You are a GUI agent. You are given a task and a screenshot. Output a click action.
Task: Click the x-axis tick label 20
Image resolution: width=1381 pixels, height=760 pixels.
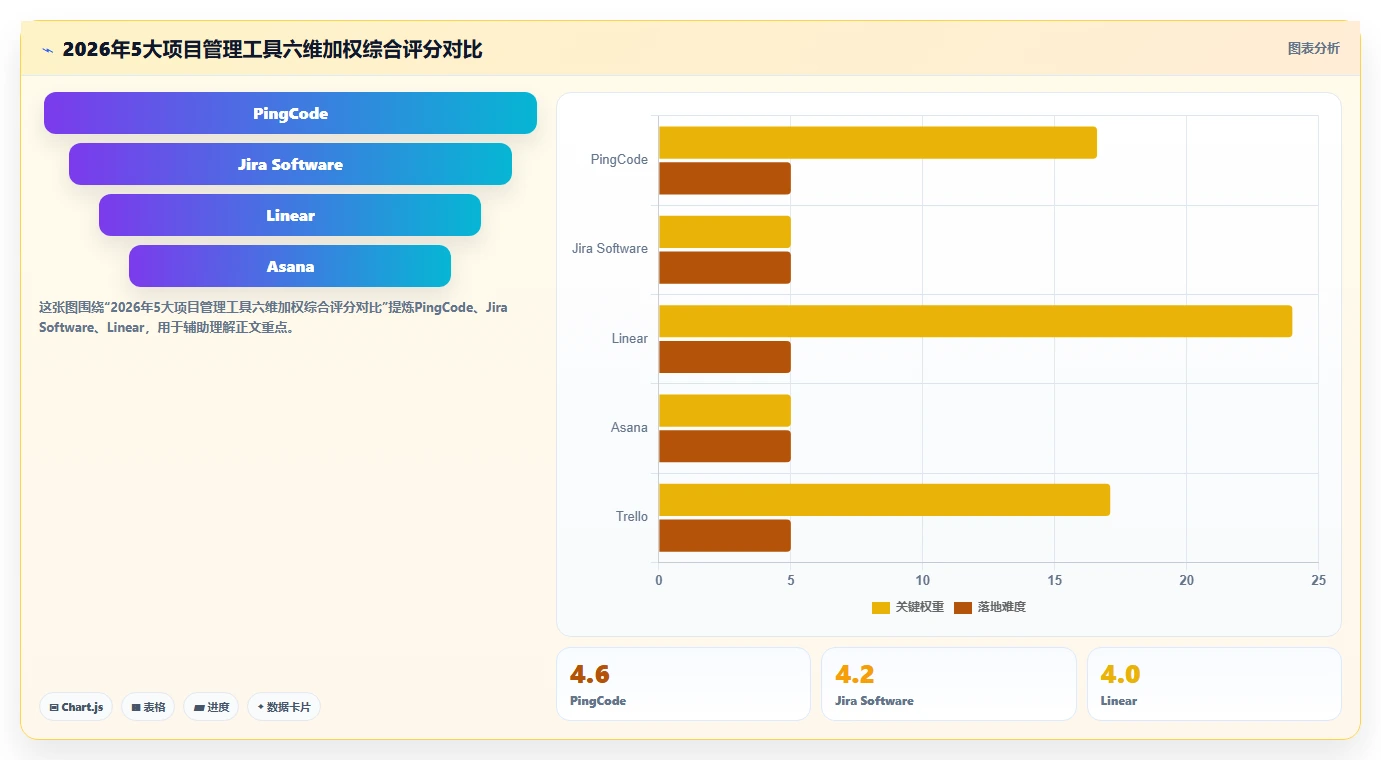click(1187, 580)
